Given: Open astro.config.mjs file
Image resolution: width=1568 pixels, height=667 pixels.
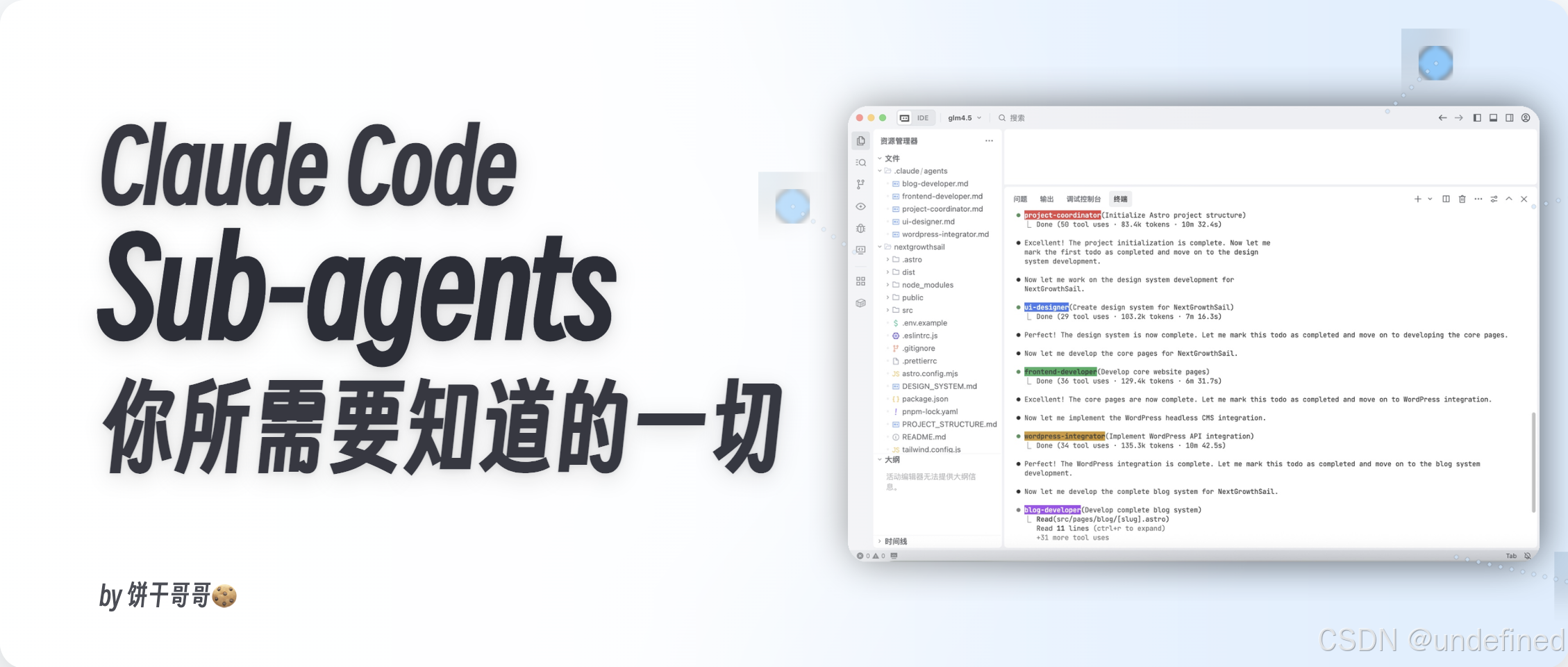Looking at the screenshot, I should coord(925,374).
